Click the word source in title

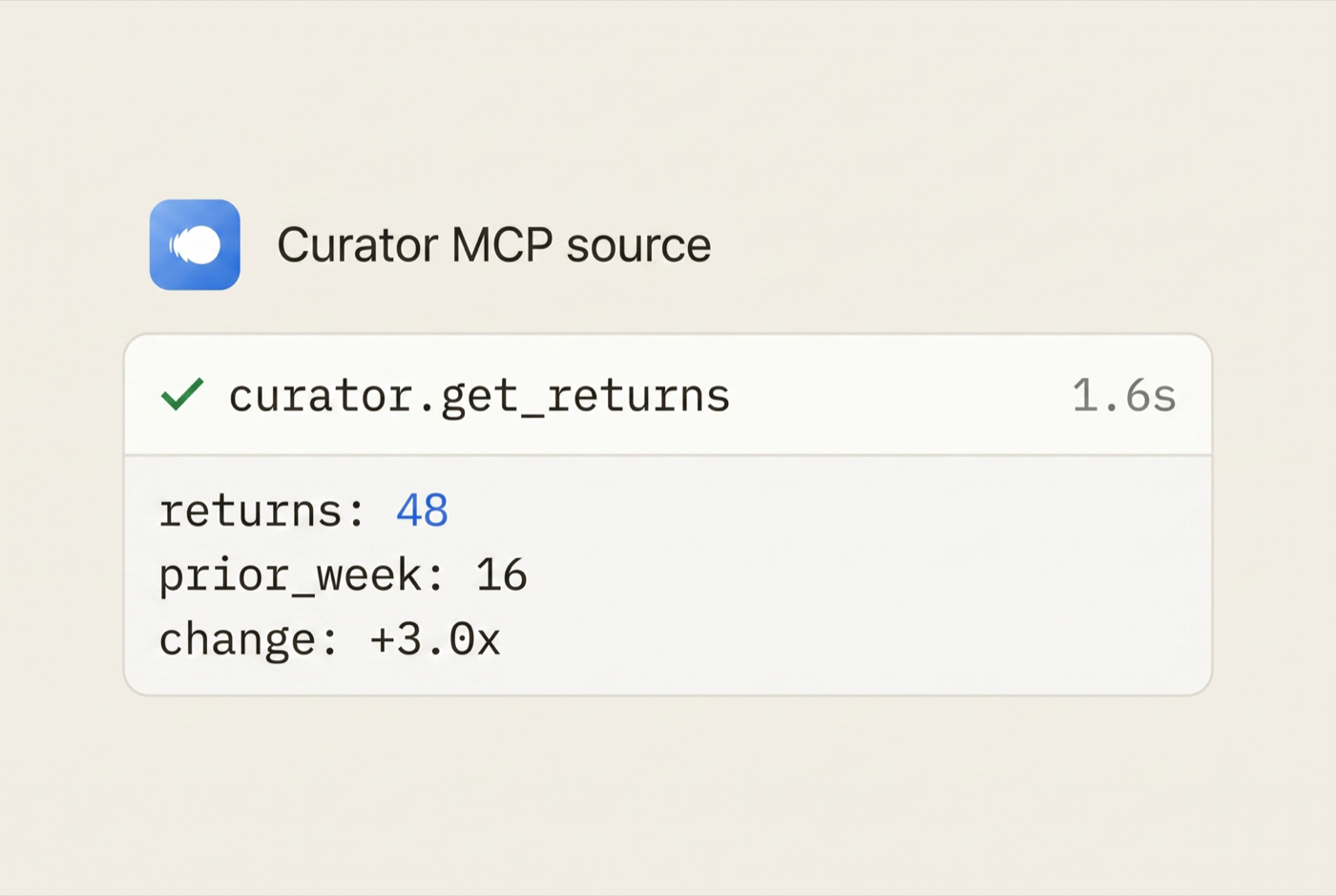pyautogui.click(x=638, y=247)
